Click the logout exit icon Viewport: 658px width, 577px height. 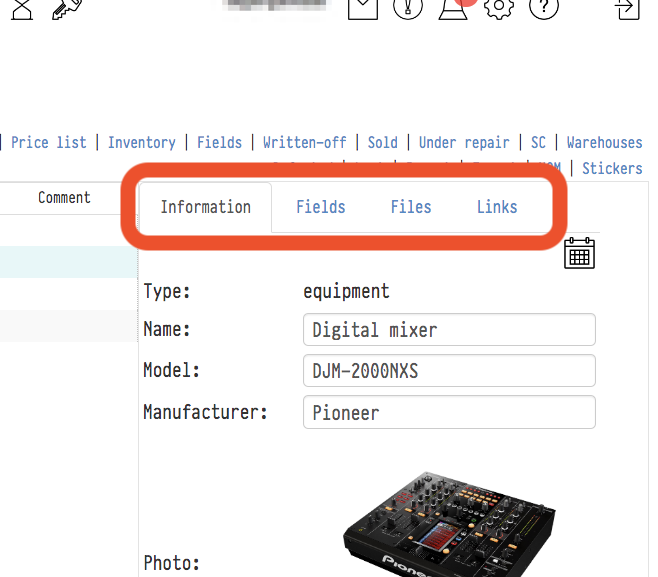628,7
